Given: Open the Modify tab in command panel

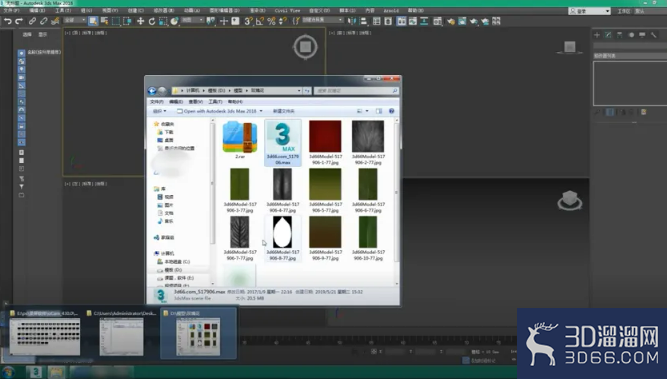Looking at the screenshot, I should (x=608, y=35).
